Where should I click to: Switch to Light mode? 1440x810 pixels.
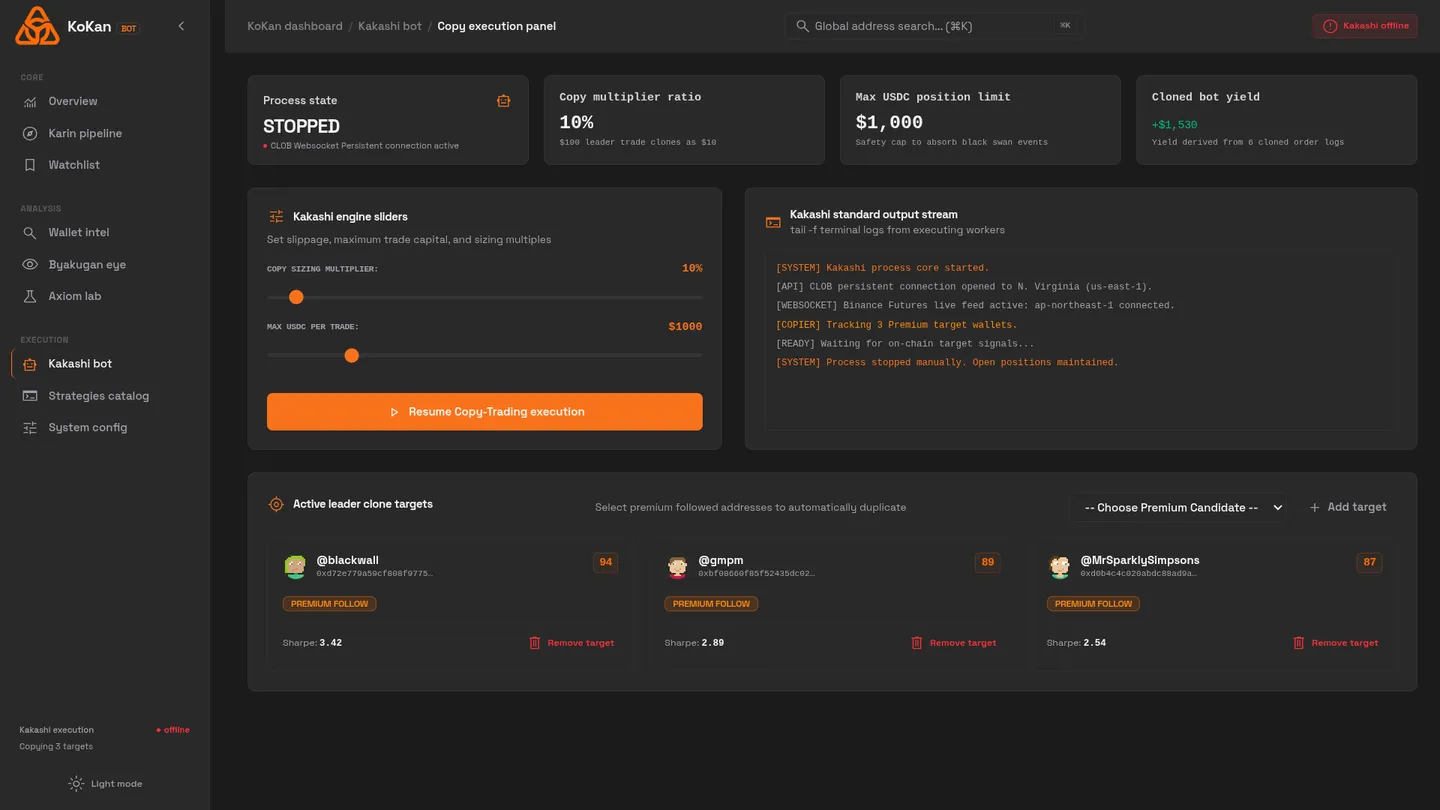[105, 784]
